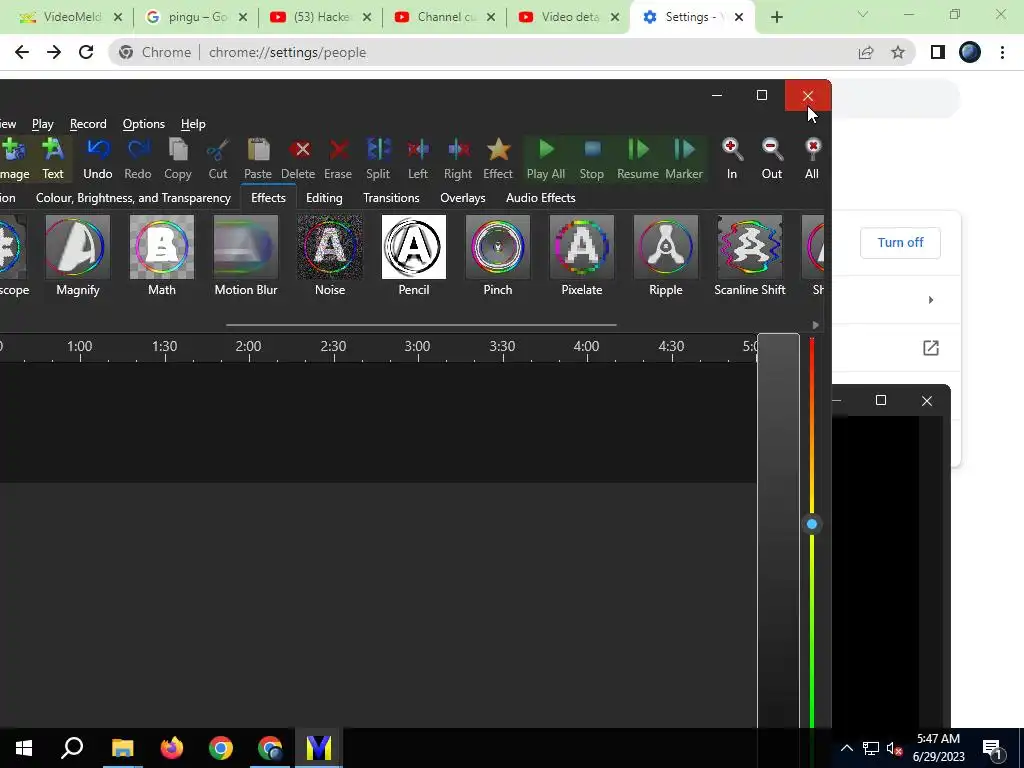
Task: Apply the Pixelate effect
Action: point(582,256)
